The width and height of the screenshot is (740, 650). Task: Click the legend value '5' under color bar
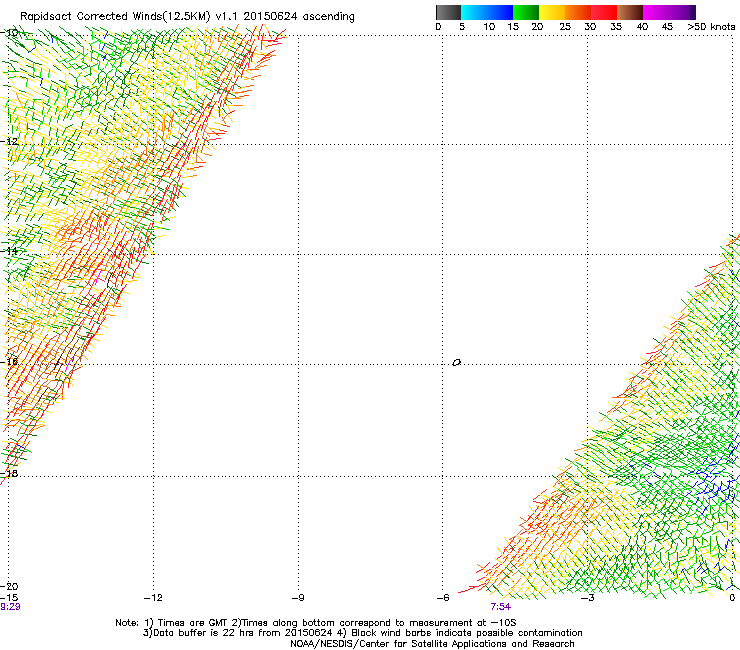point(462,27)
